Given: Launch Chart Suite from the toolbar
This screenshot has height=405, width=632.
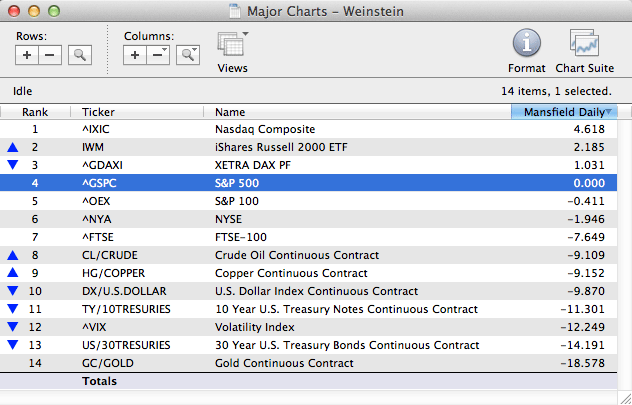Looking at the screenshot, I should pyautogui.click(x=584, y=51).
